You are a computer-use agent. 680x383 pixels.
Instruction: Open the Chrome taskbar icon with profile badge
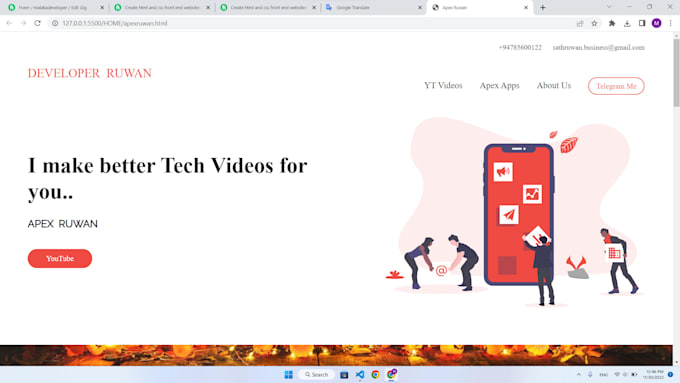(x=391, y=374)
